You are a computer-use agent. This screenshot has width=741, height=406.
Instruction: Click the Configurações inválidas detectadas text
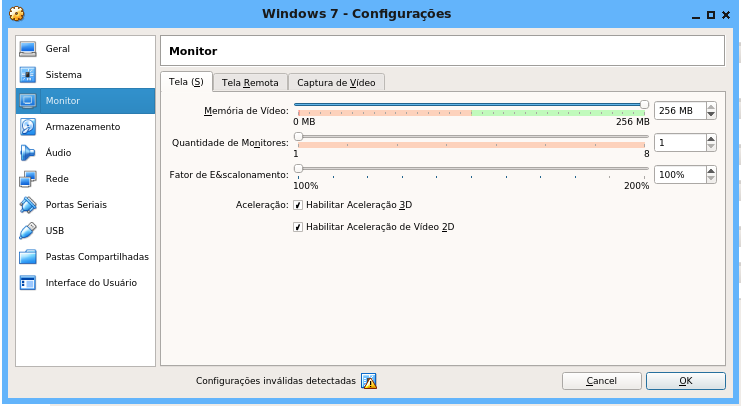click(276, 381)
